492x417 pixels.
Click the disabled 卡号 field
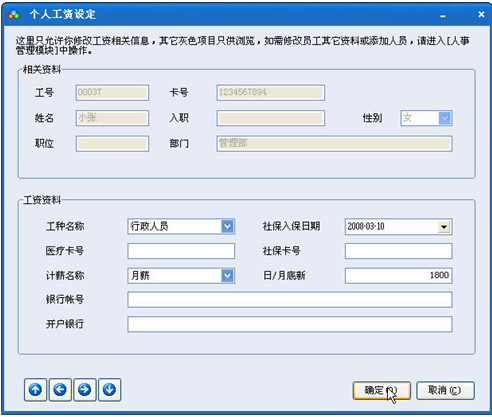[270, 93]
